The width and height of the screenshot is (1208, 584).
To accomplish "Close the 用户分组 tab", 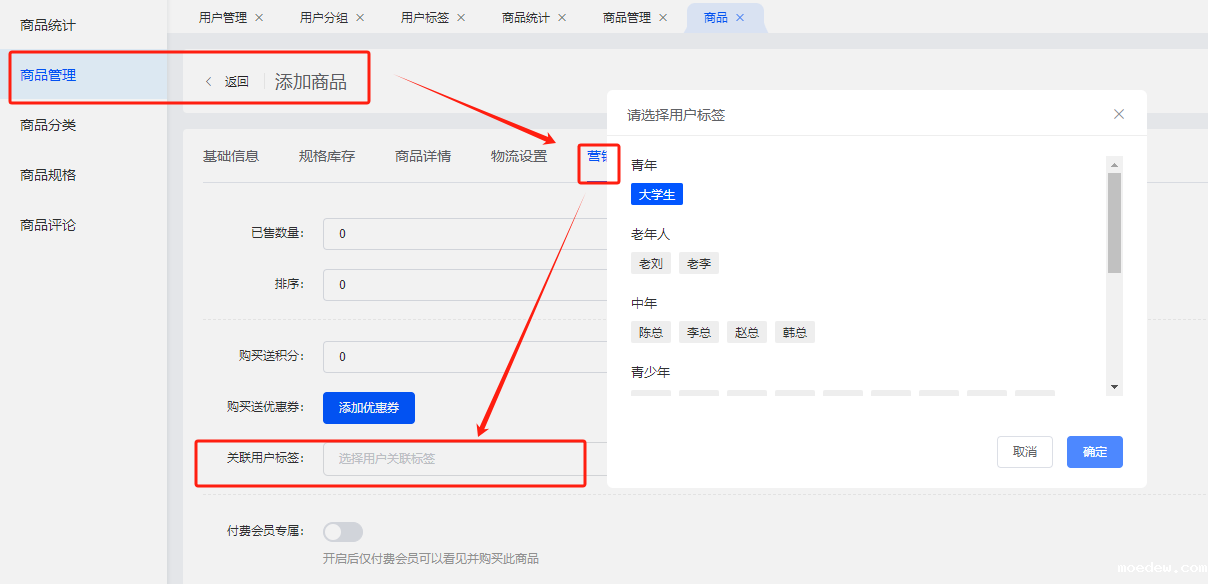I will (360, 18).
